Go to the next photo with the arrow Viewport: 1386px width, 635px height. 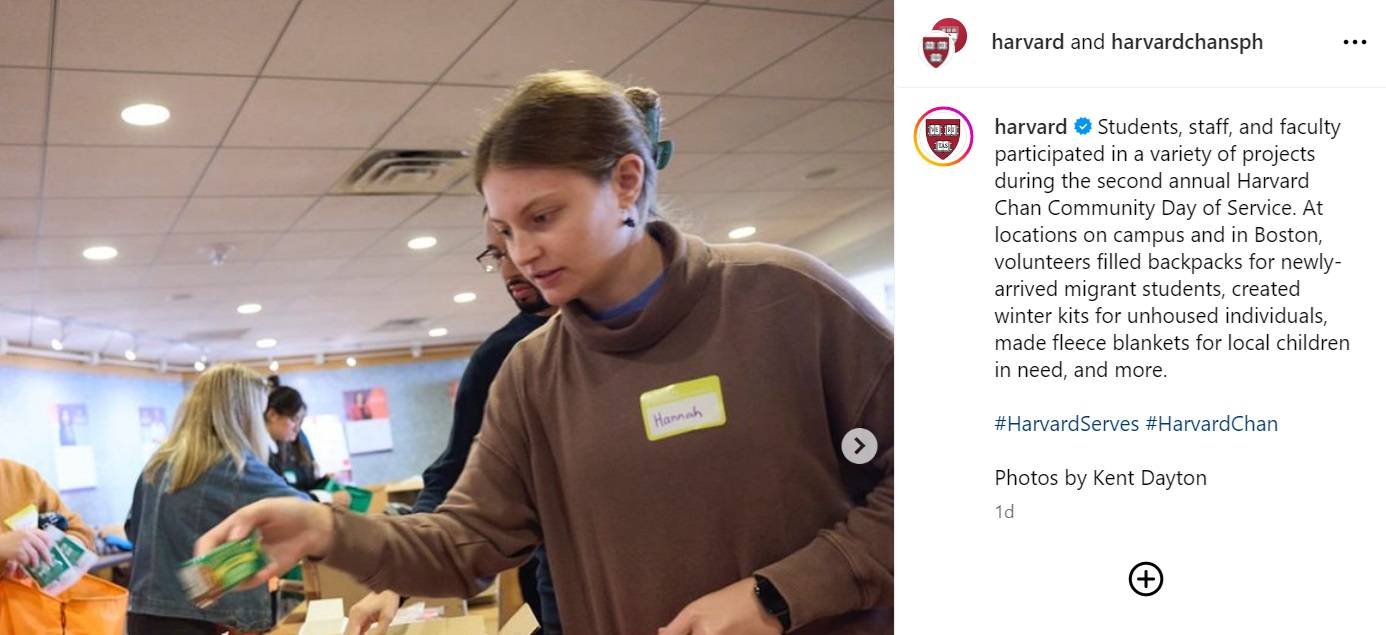859,446
